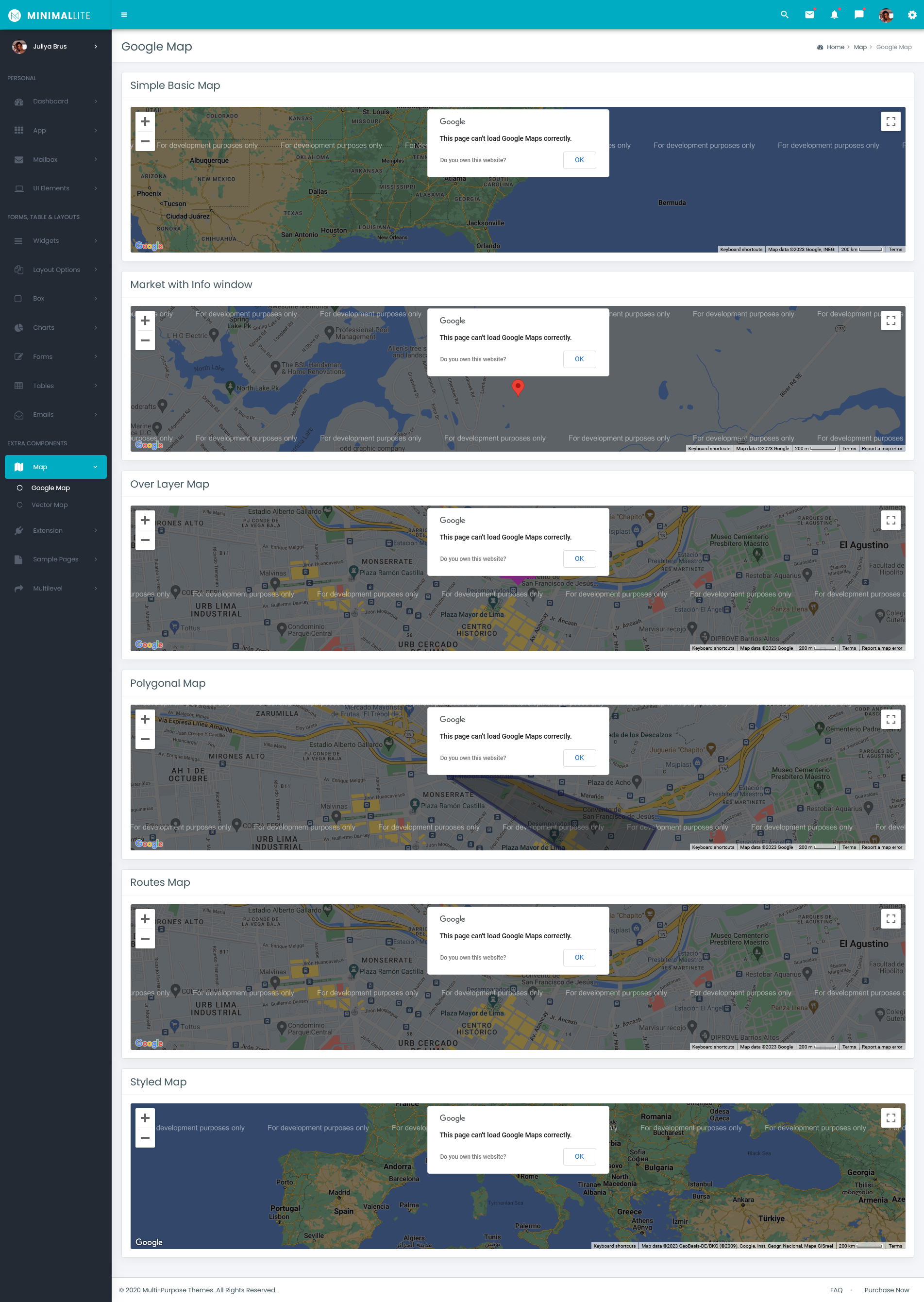
Task: Click the UI Elements laptop icon
Action: click(19, 188)
